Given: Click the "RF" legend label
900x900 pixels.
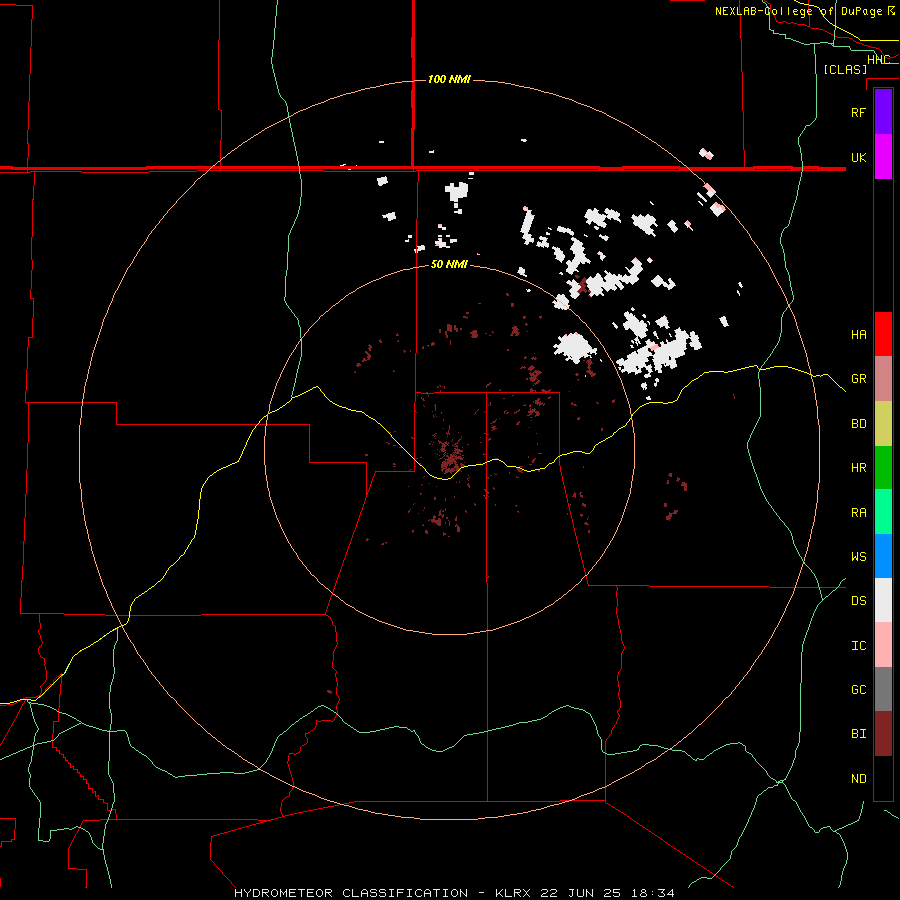Looking at the screenshot, I should pos(859,112).
